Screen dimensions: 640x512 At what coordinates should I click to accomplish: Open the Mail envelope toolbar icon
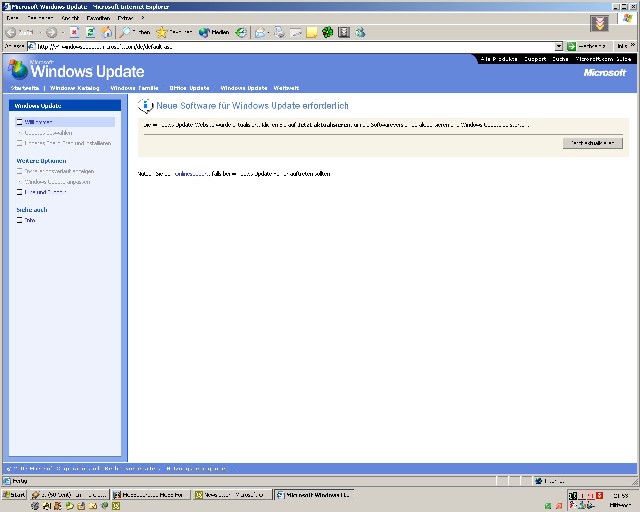point(260,32)
